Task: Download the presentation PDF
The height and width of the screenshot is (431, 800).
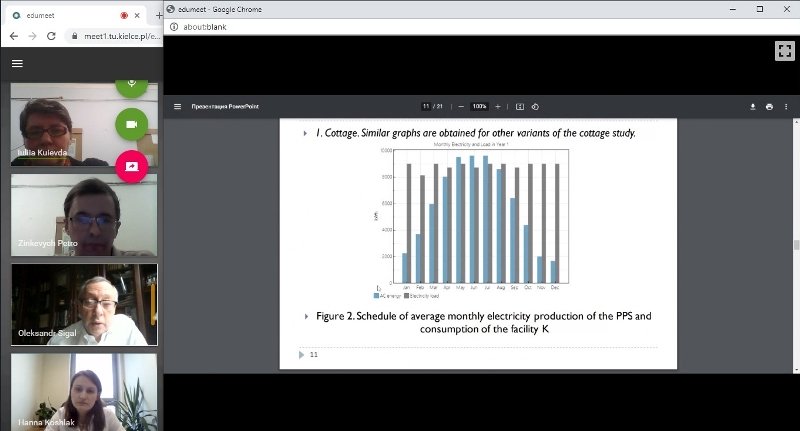Action: (753, 107)
